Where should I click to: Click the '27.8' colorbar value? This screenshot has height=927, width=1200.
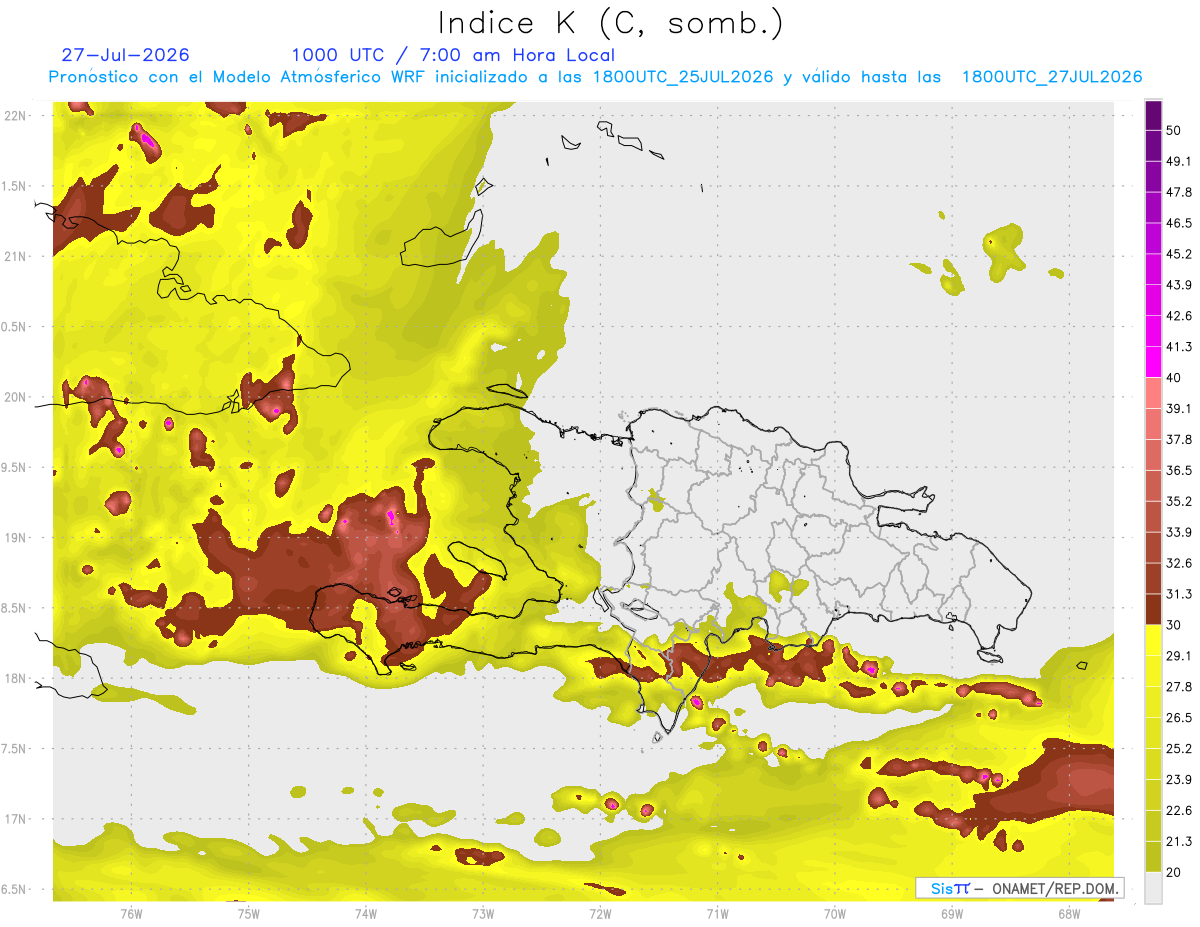coord(1180,687)
